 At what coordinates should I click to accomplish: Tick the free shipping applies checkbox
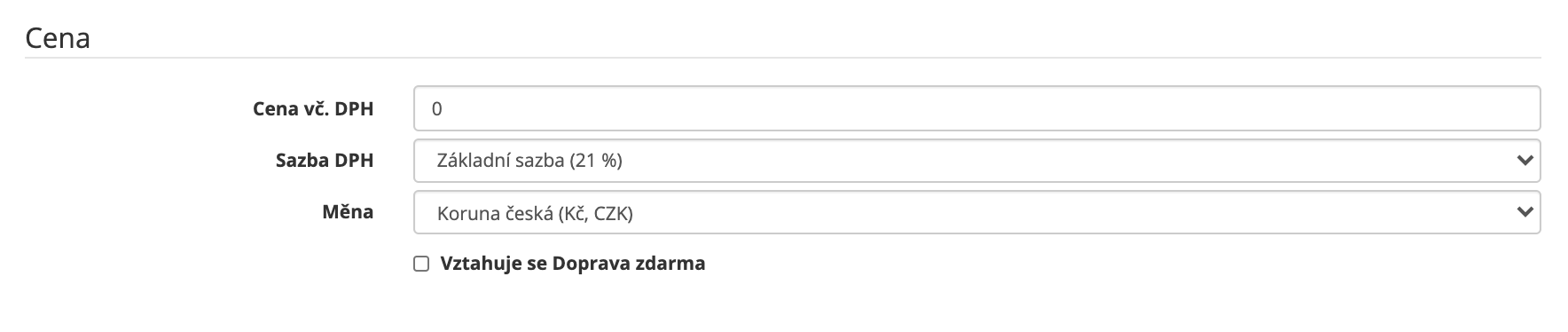pyautogui.click(x=421, y=264)
